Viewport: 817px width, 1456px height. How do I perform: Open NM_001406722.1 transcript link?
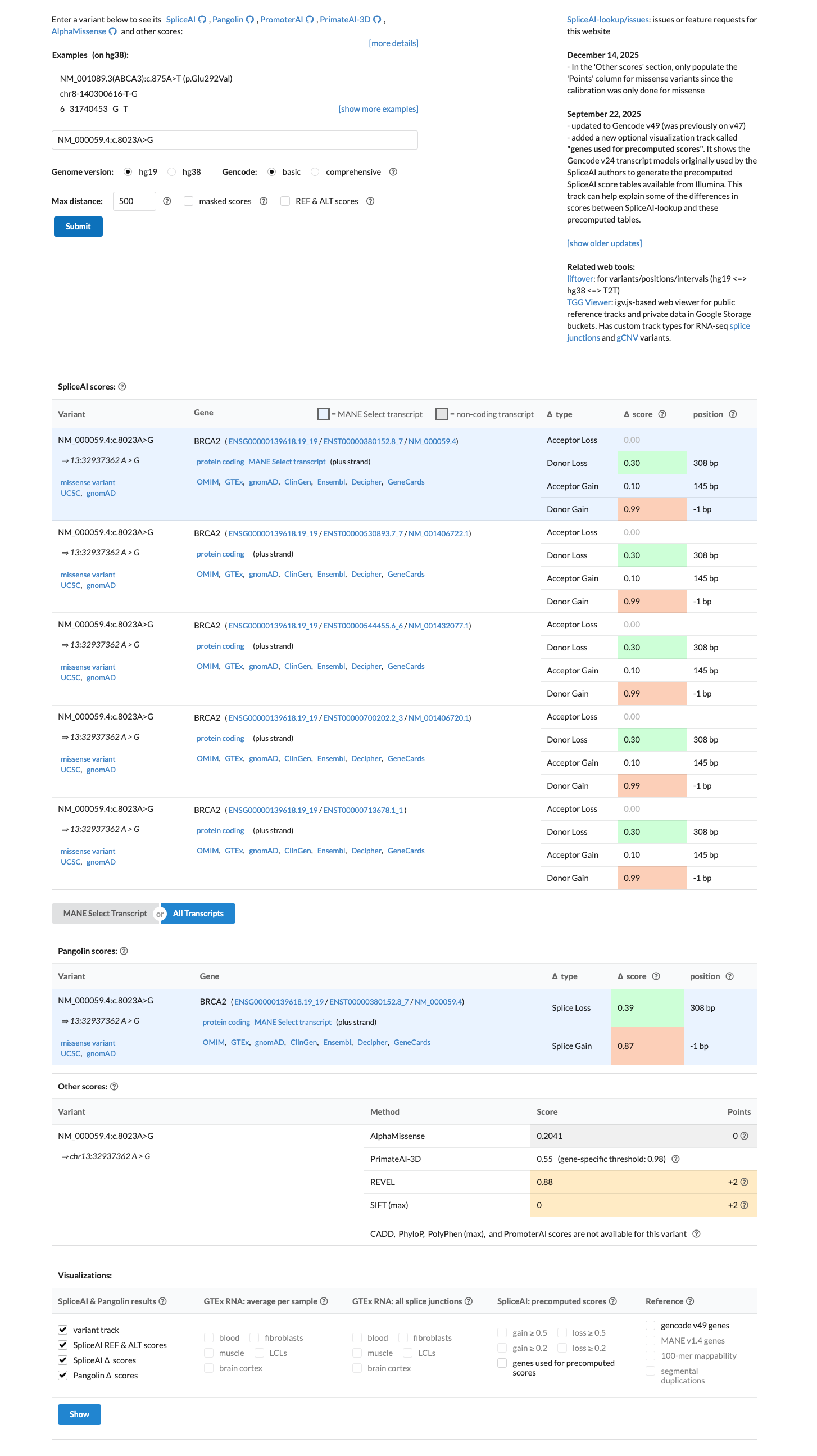(x=438, y=534)
